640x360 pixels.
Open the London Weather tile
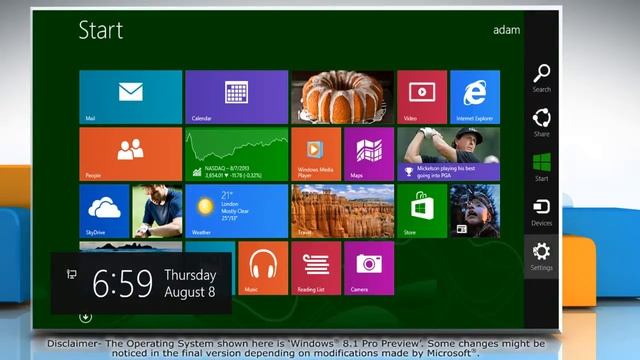point(237,211)
